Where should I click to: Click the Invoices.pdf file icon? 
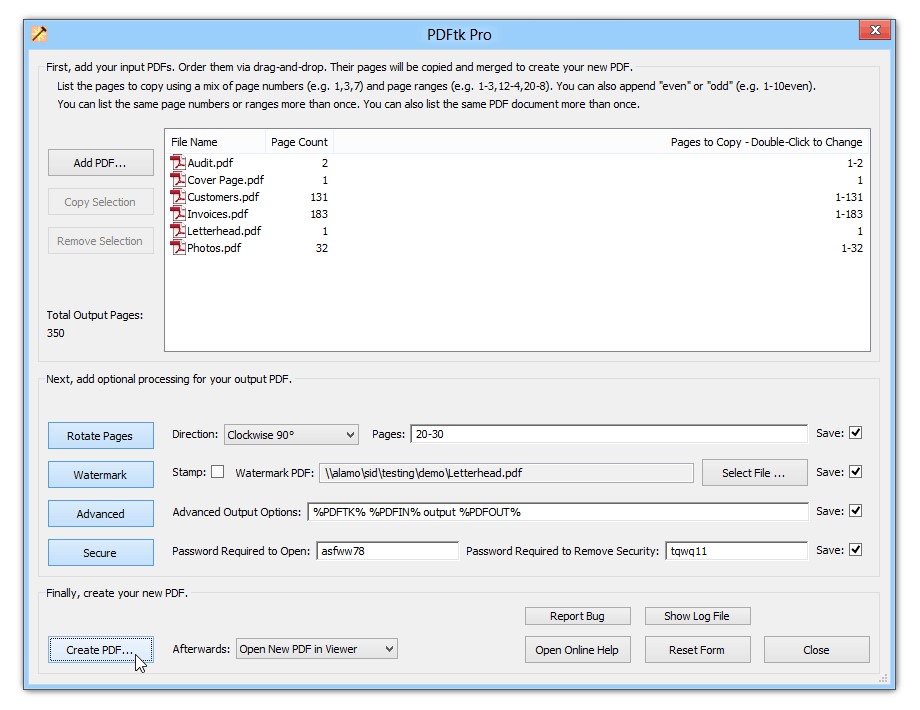click(x=178, y=214)
